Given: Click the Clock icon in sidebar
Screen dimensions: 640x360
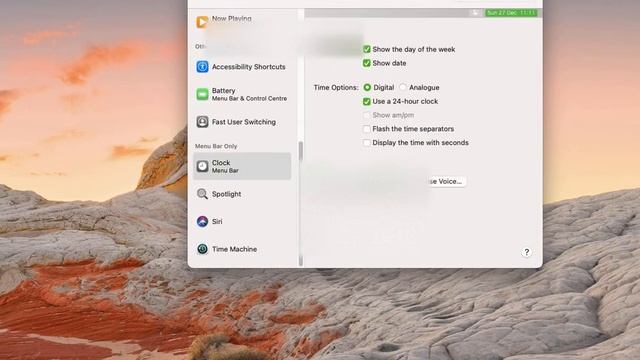Looking at the screenshot, I should click(x=202, y=166).
